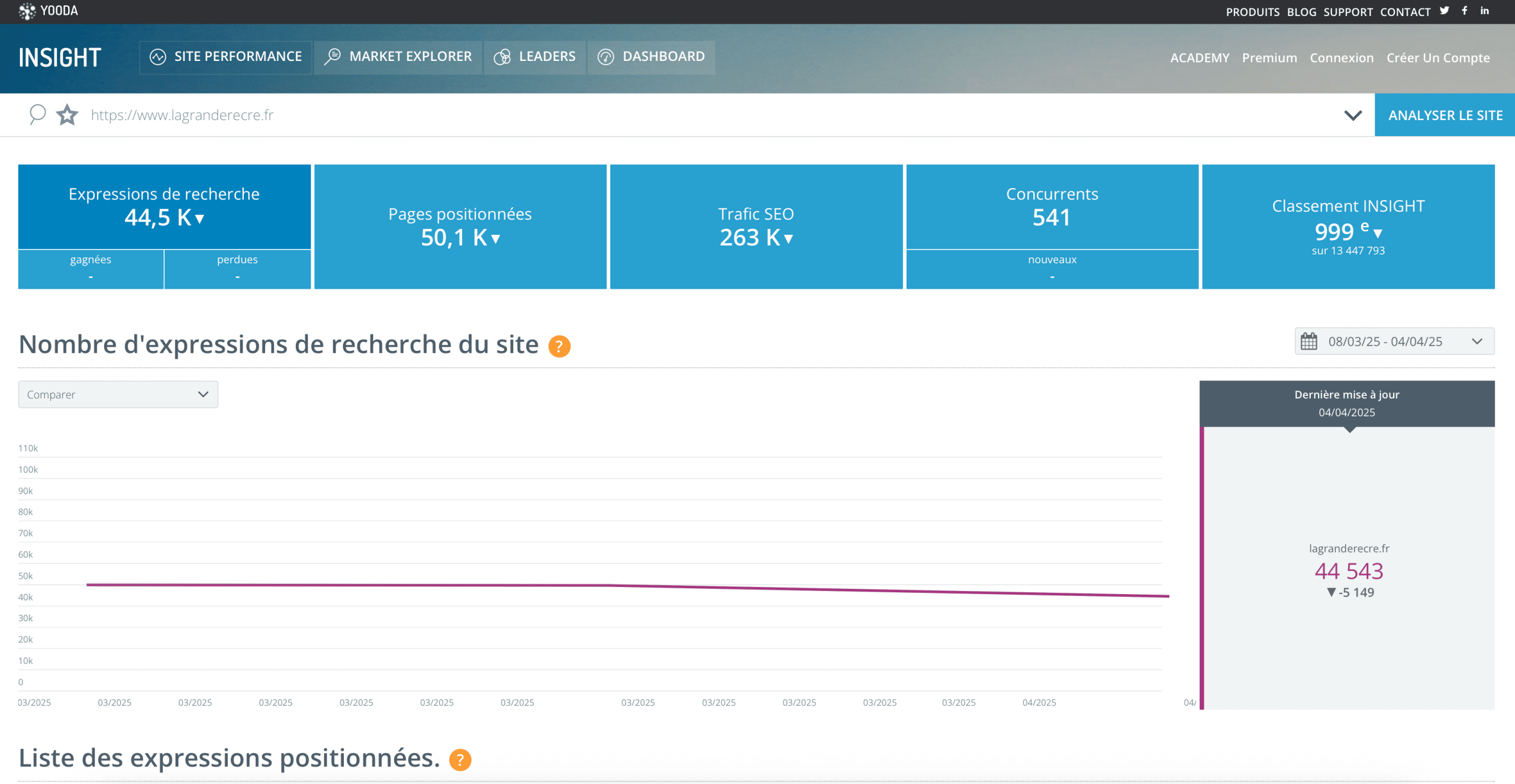1515x784 pixels.
Task: Expand the URL history dropdown chevron
Action: [1353, 115]
